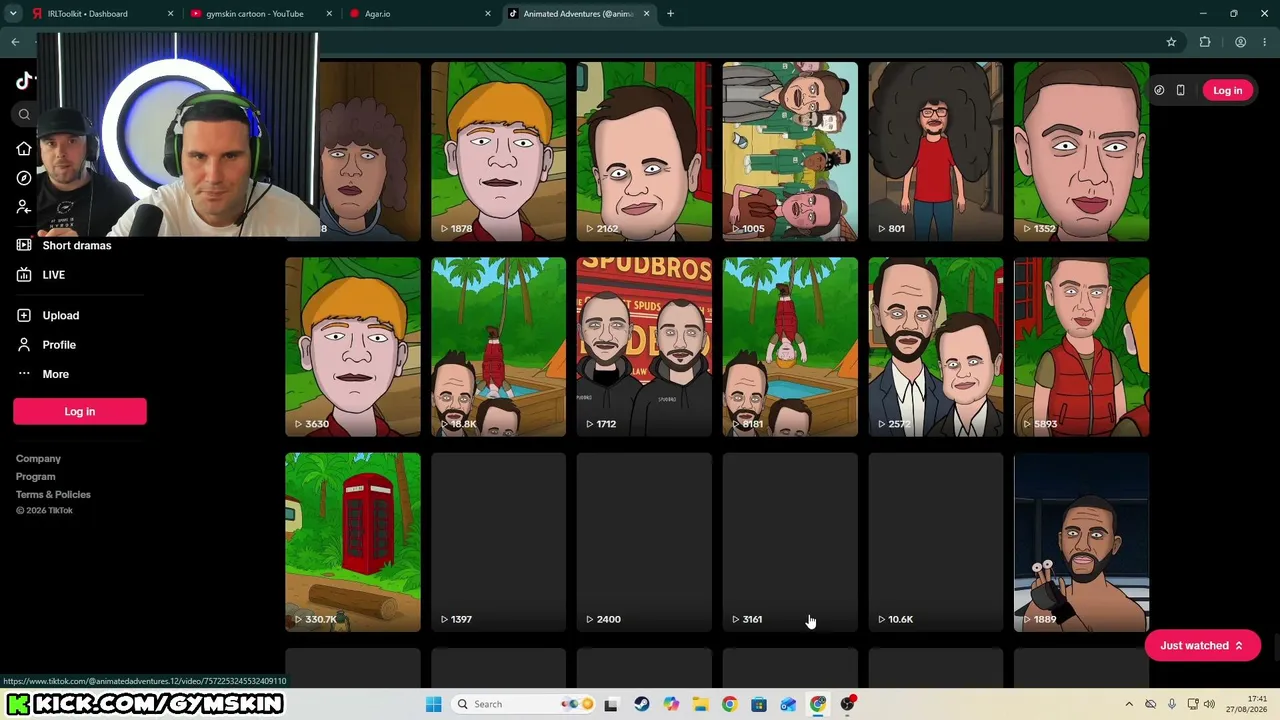Open File Explorer from the taskbar

pos(700,704)
